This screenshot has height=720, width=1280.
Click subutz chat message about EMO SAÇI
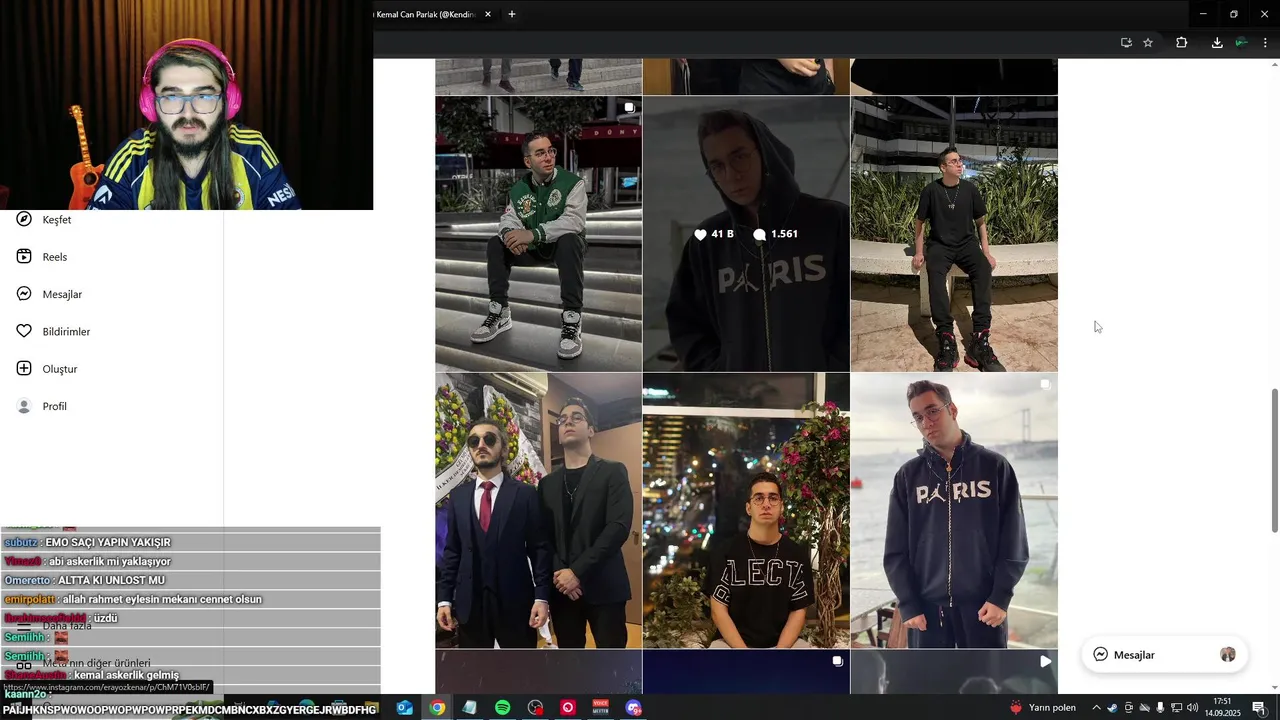click(190, 542)
